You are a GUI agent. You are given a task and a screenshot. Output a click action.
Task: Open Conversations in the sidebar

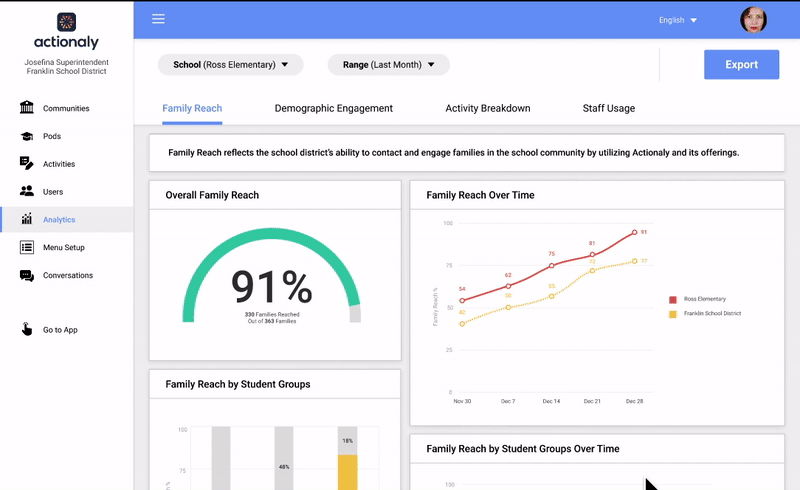pos(66,275)
